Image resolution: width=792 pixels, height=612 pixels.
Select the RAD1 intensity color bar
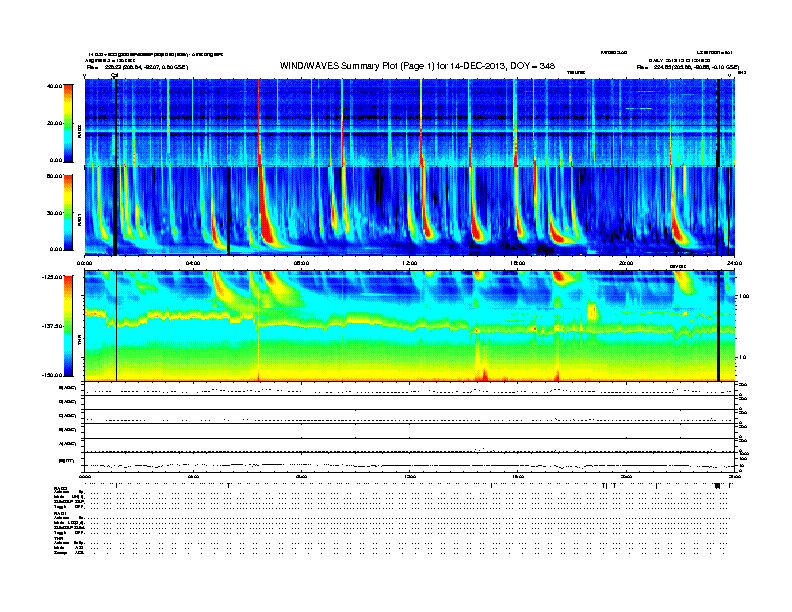click(x=68, y=212)
